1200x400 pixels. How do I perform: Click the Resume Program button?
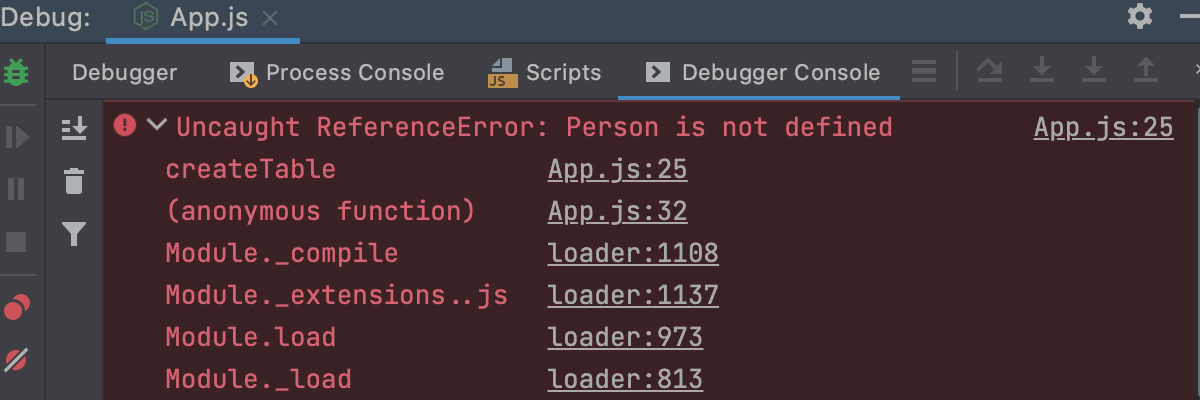click(x=17, y=137)
